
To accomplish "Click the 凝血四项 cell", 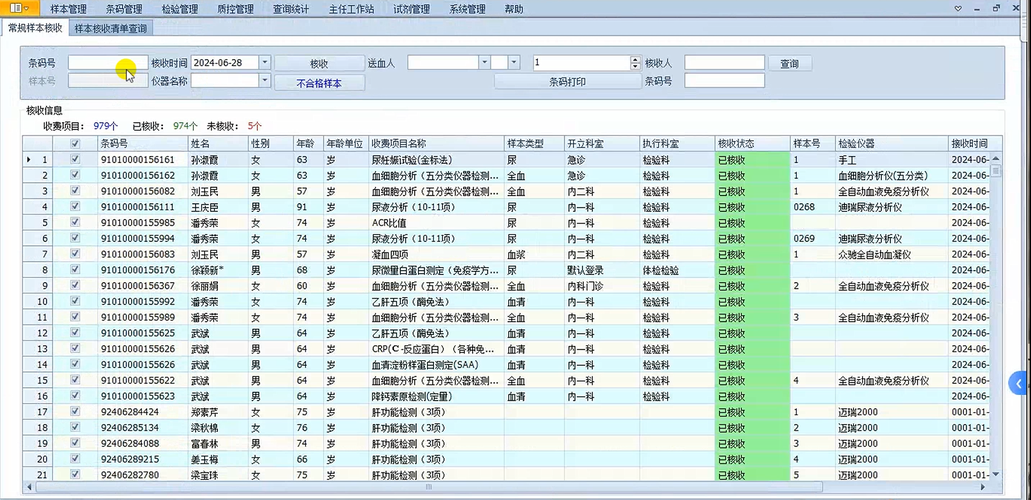I will pos(435,254).
